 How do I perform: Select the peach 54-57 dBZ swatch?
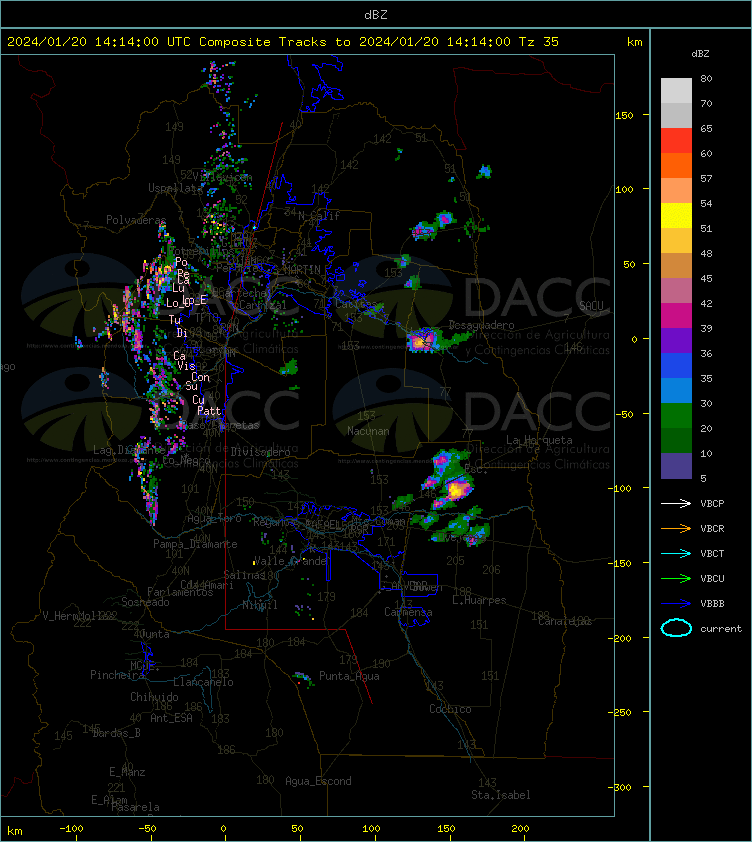pyautogui.click(x=676, y=190)
